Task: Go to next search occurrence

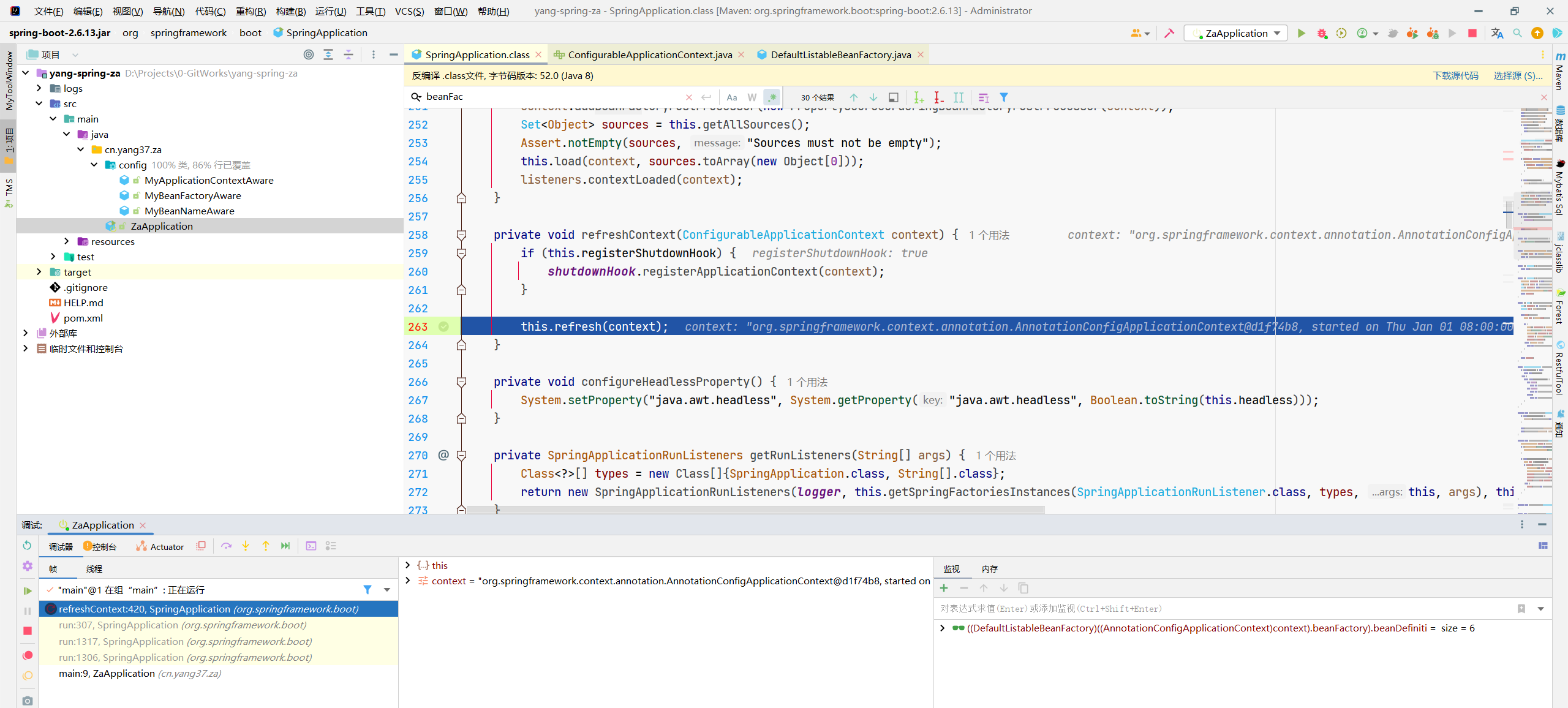Action: pyautogui.click(x=873, y=97)
